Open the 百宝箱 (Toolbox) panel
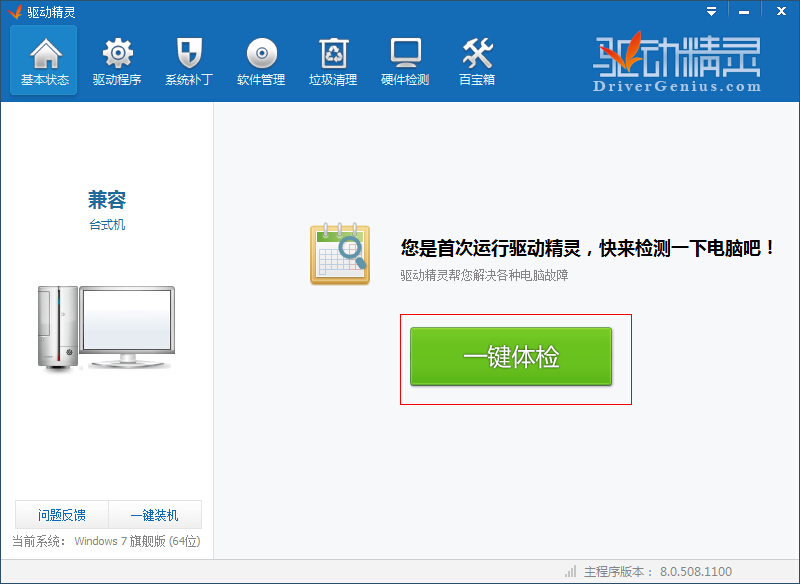The height and width of the screenshot is (584, 800). pos(476,60)
